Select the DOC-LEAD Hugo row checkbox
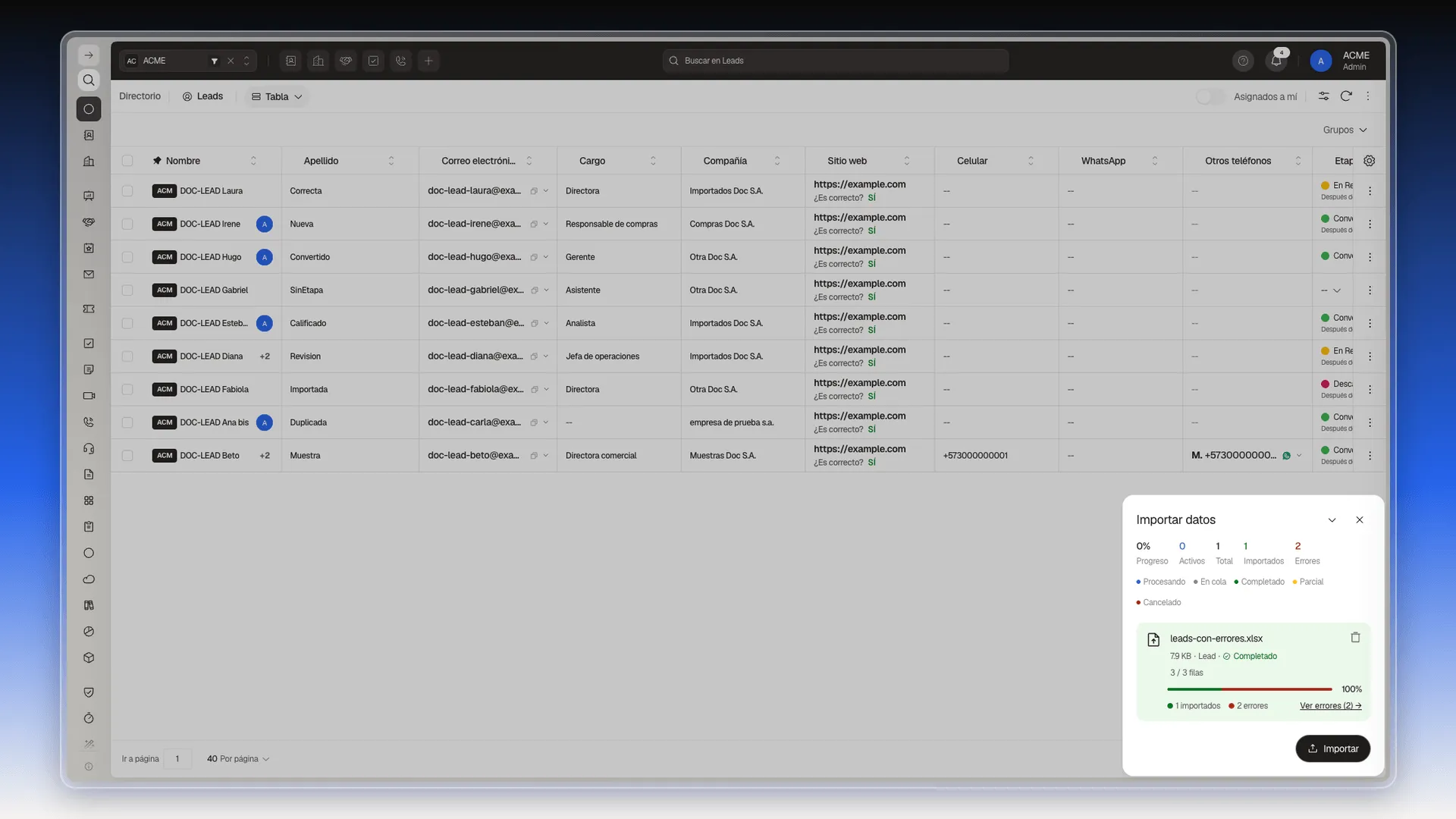 coord(127,257)
